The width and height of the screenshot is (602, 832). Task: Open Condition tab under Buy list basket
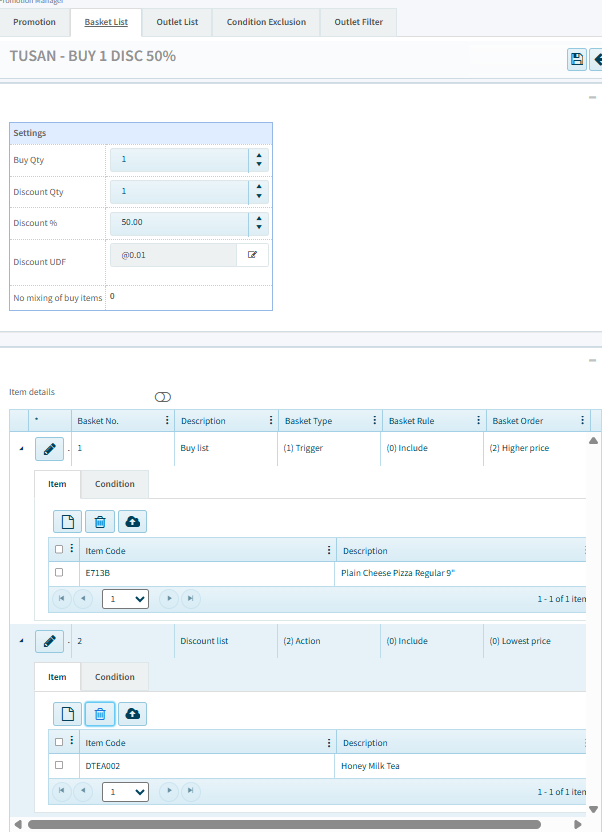[115, 484]
